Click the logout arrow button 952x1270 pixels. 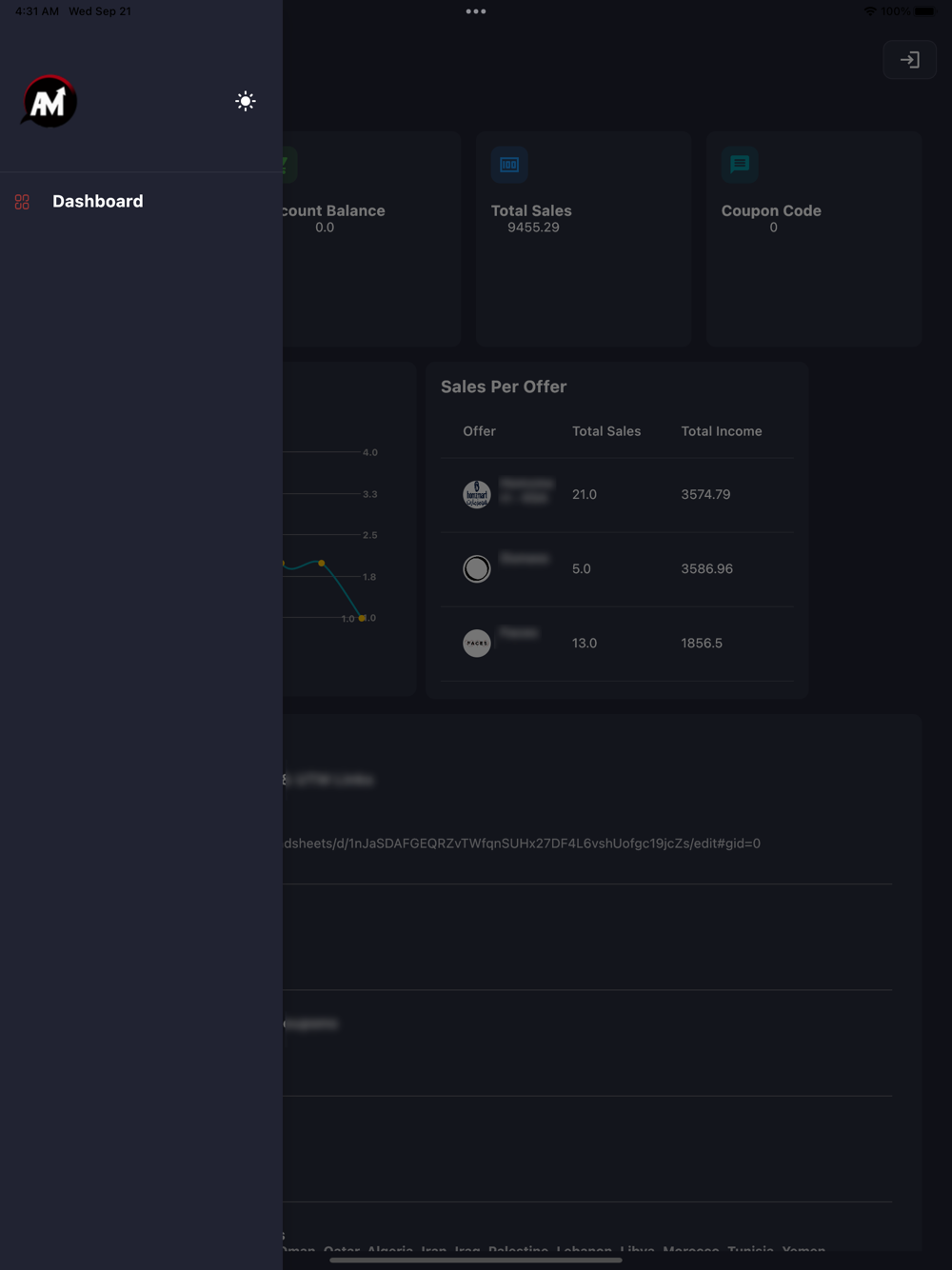(910, 60)
